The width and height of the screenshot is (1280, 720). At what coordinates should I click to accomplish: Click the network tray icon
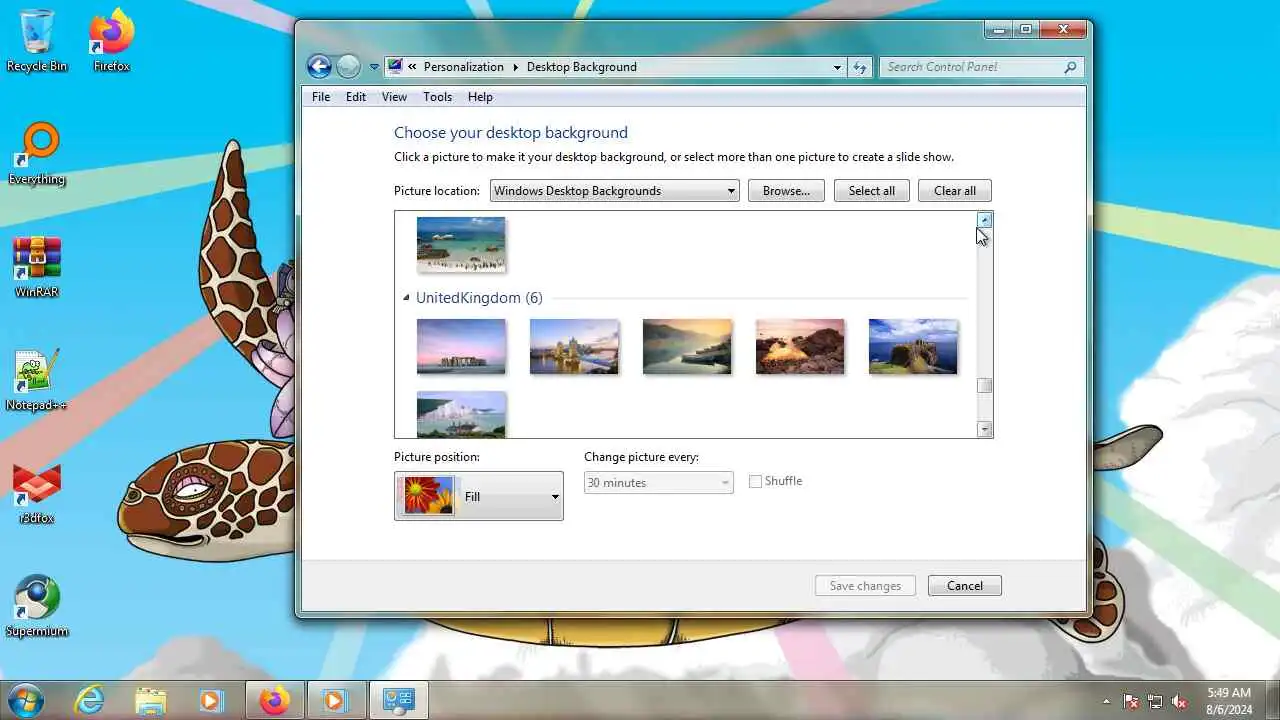[1155, 701]
